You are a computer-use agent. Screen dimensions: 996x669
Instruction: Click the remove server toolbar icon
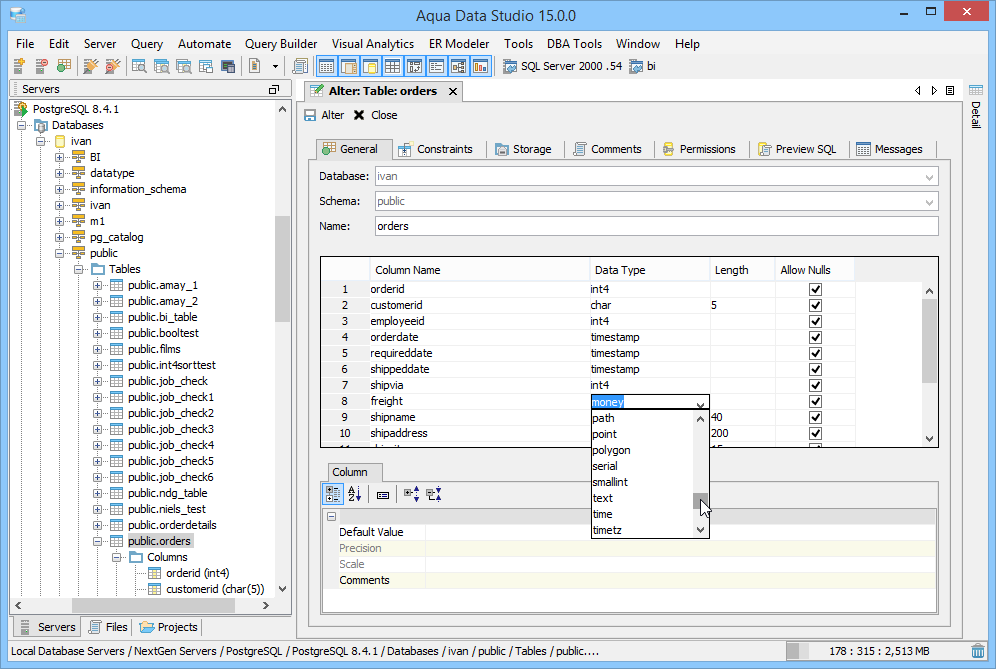41,66
